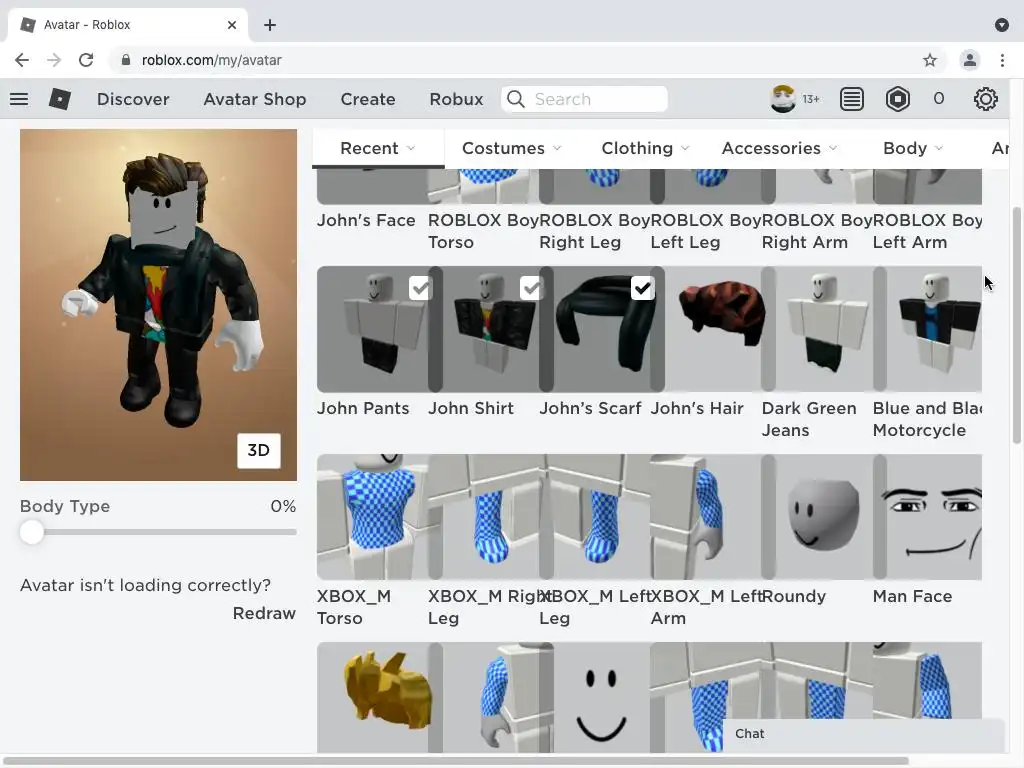Expand the Body category dropdown
This screenshot has height=768, width=1024.
click(913, 148)
